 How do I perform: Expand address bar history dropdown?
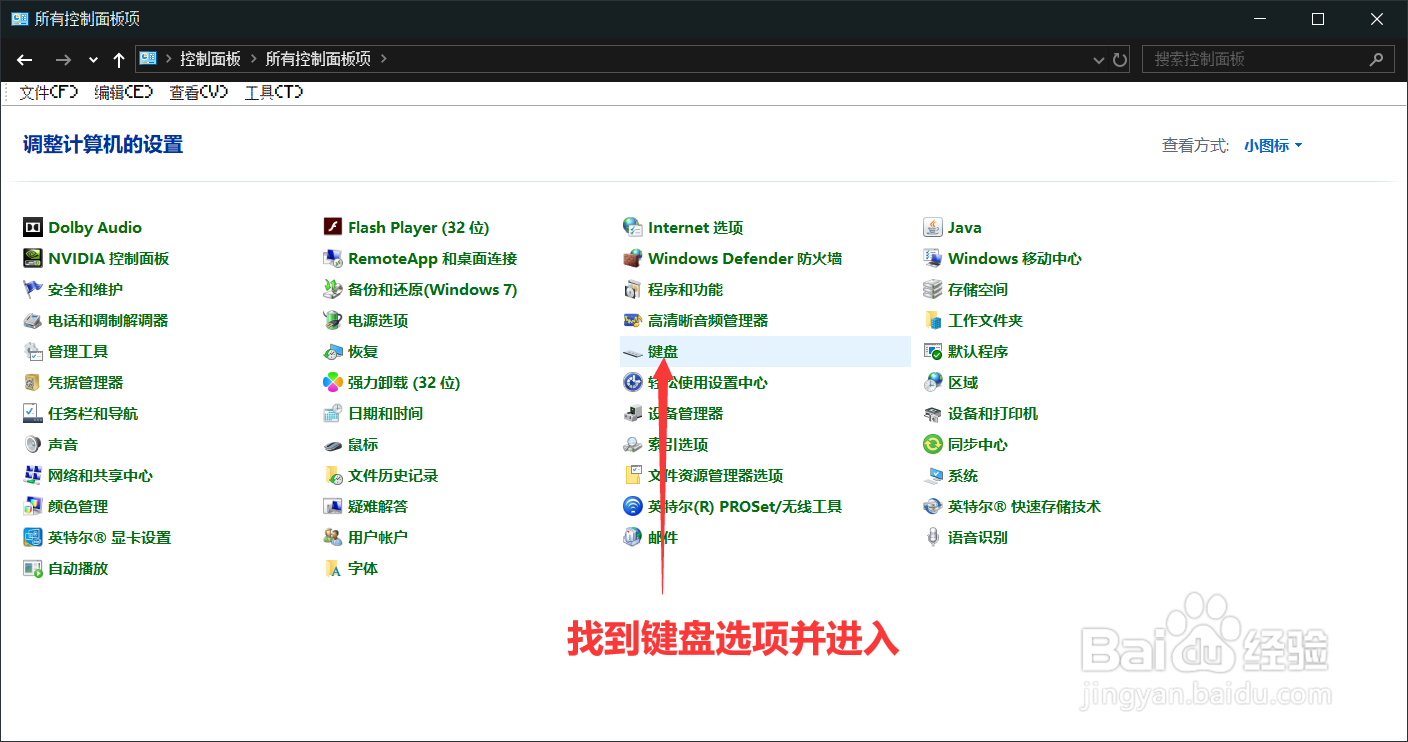point(1100,60)
